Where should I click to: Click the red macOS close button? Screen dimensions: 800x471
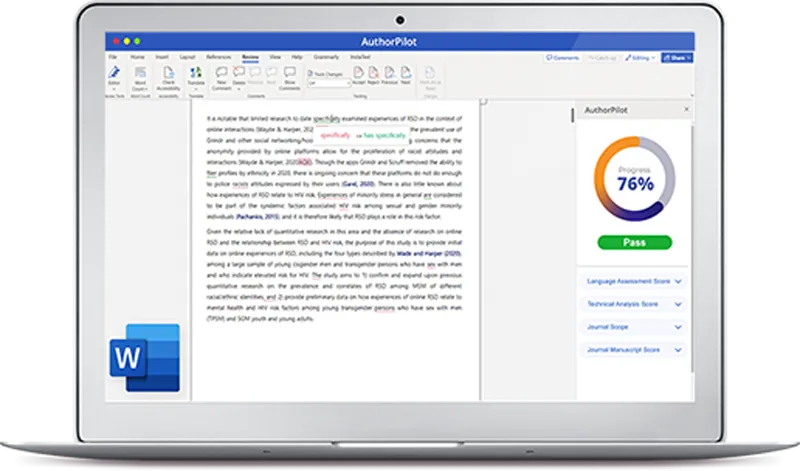[x=116, y=41]
